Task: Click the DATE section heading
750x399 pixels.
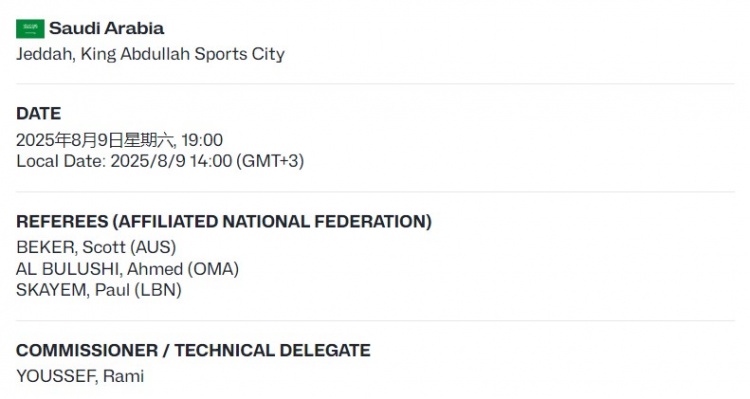Action: 39,113
